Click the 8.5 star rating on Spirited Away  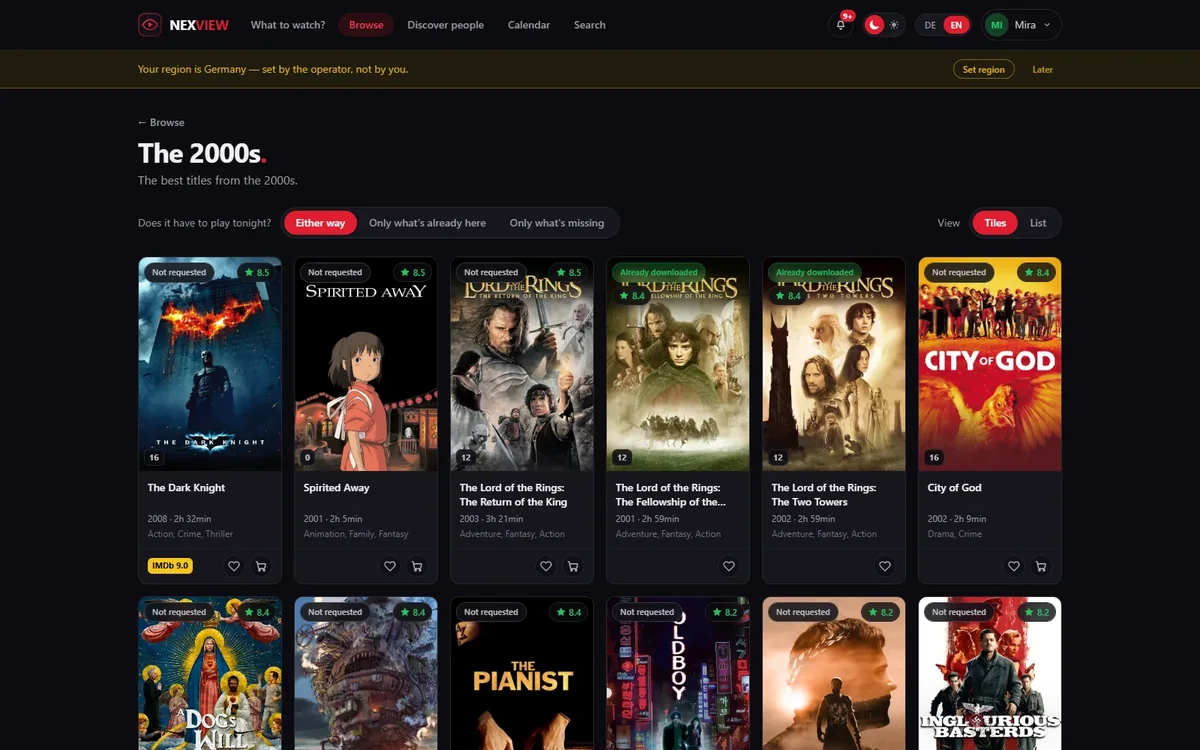tap(412, 272)
